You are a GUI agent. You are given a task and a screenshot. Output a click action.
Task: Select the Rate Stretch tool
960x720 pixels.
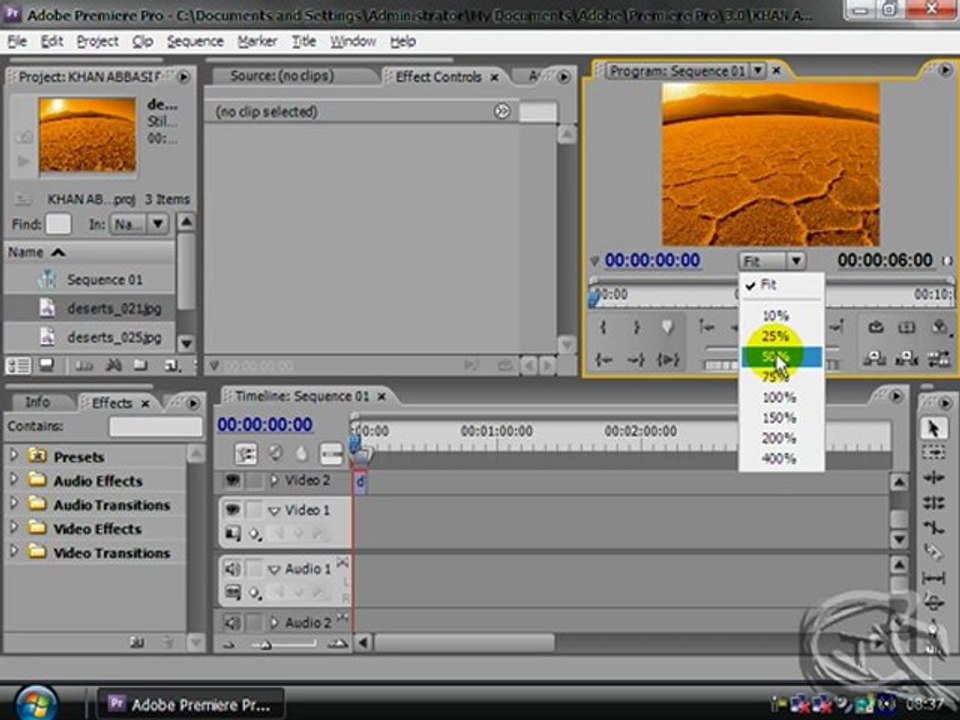(x=933, y=528)
